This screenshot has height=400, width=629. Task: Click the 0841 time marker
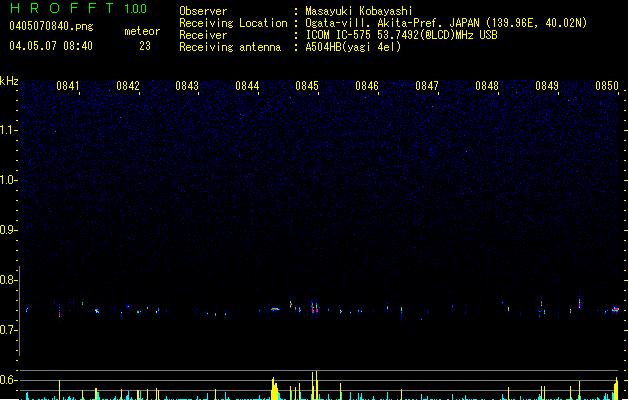click(x=67, y=86)
